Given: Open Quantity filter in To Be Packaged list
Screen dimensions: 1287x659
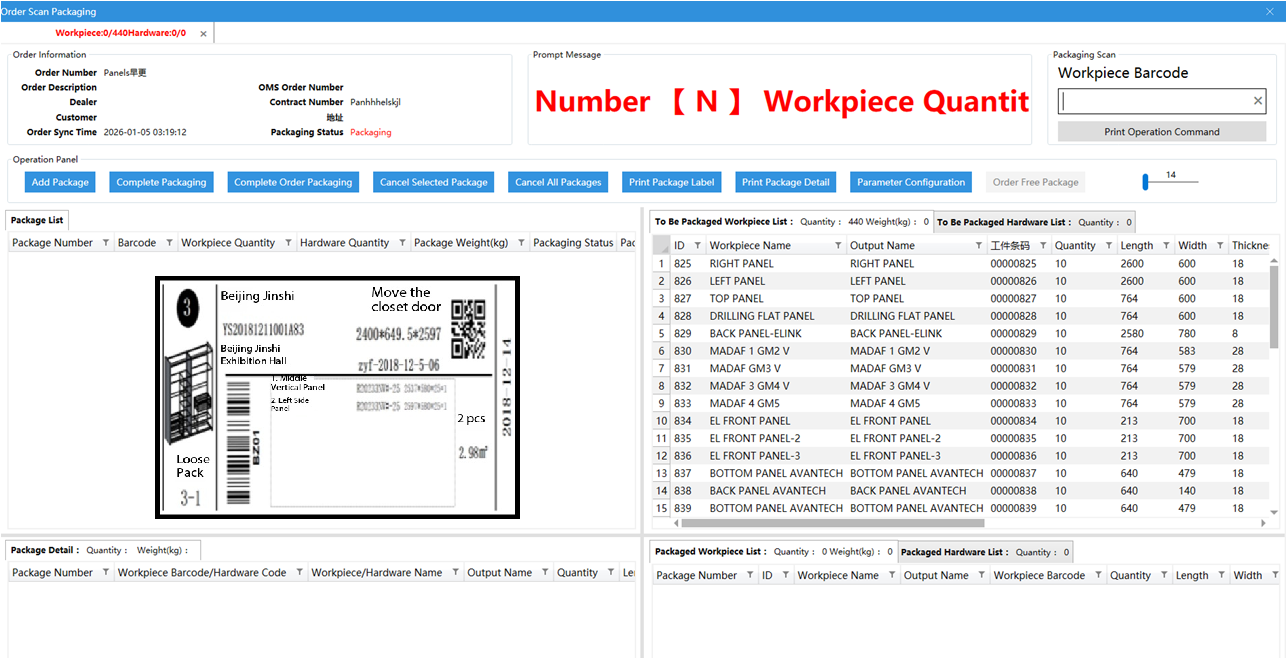Looking at the screenshot, I should pos(1109,246).
